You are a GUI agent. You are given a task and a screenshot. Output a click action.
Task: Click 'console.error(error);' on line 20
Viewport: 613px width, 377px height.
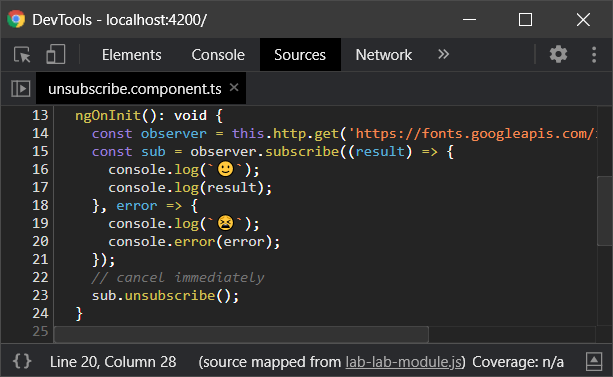194,242
